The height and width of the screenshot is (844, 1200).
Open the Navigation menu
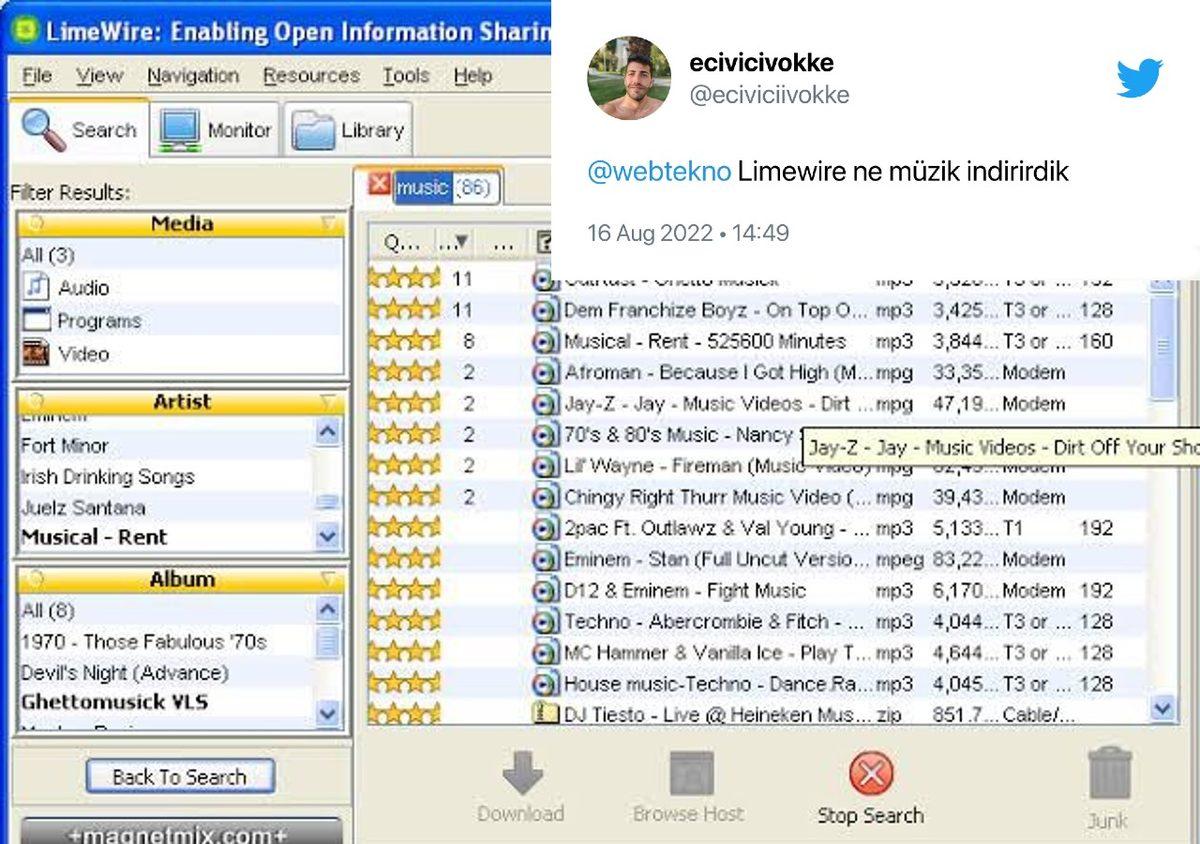(x=193, y=76)
